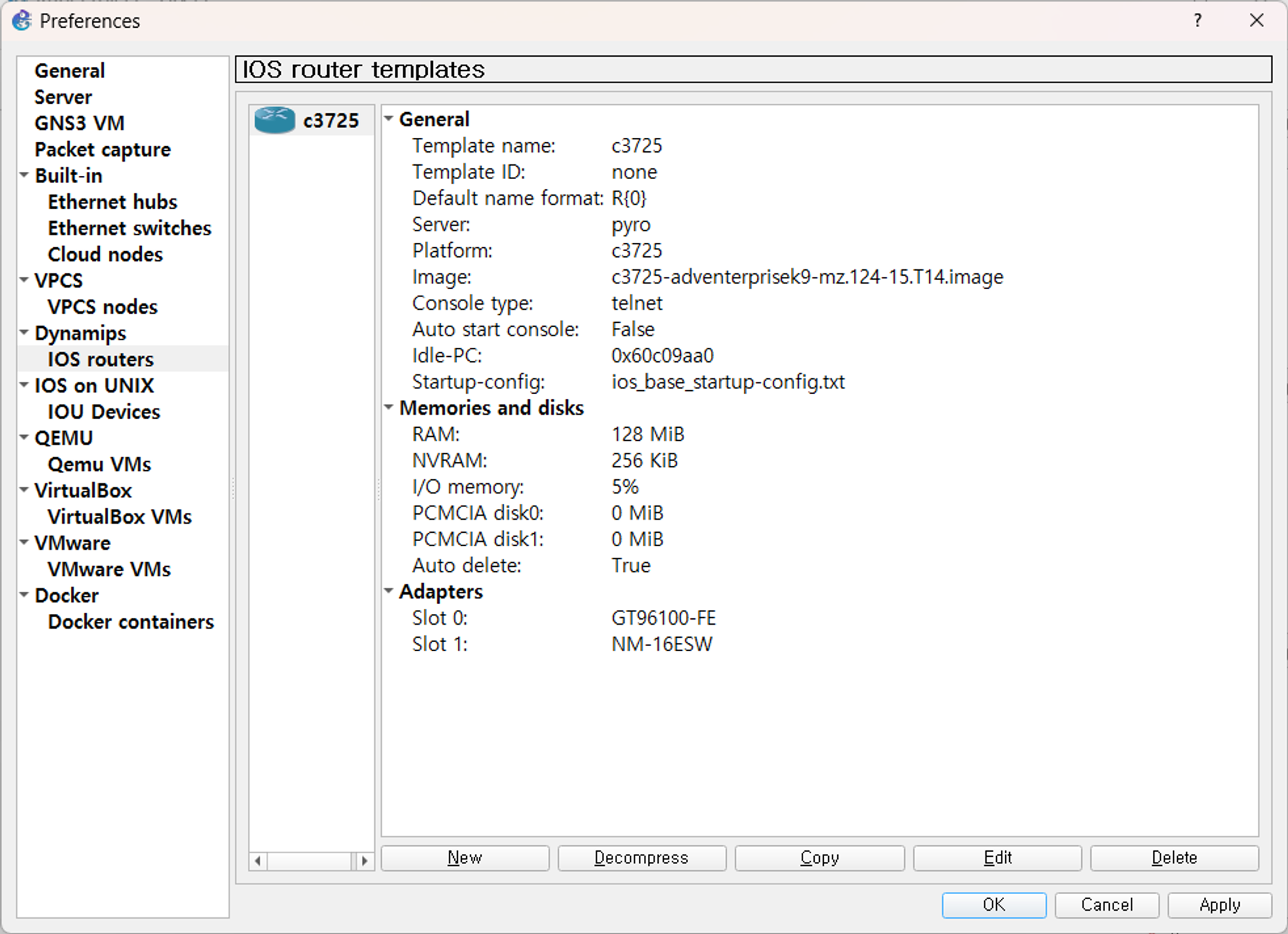Confirm with the OK button
The image size is (1288, 934).
(994, 905)
